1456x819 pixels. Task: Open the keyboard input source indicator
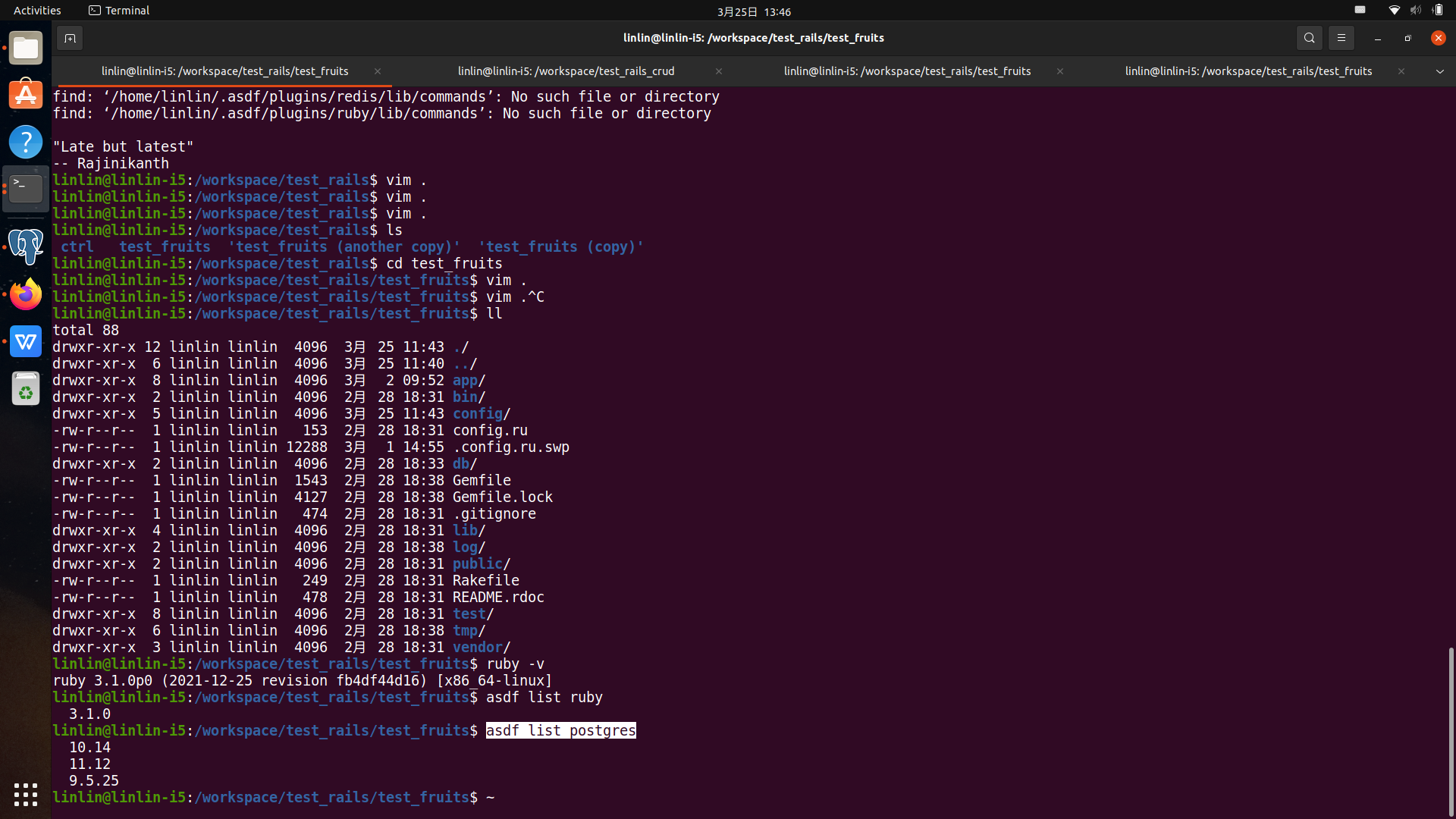(1360, 11)
